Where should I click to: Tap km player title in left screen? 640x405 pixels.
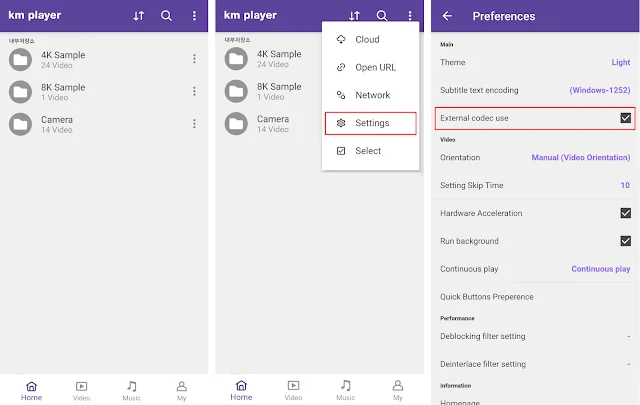pyautogui.click(x=35, y=16)
